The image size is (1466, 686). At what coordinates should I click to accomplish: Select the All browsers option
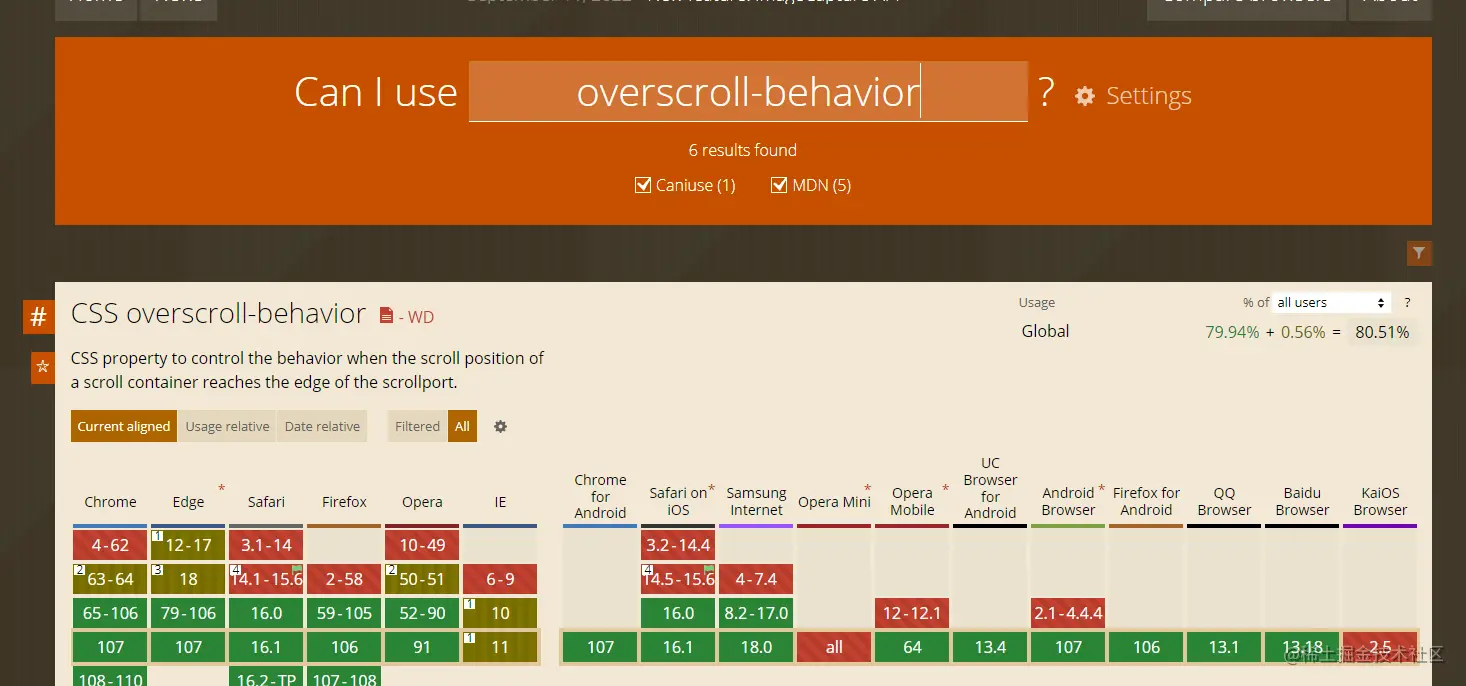(x=462, y=426)
